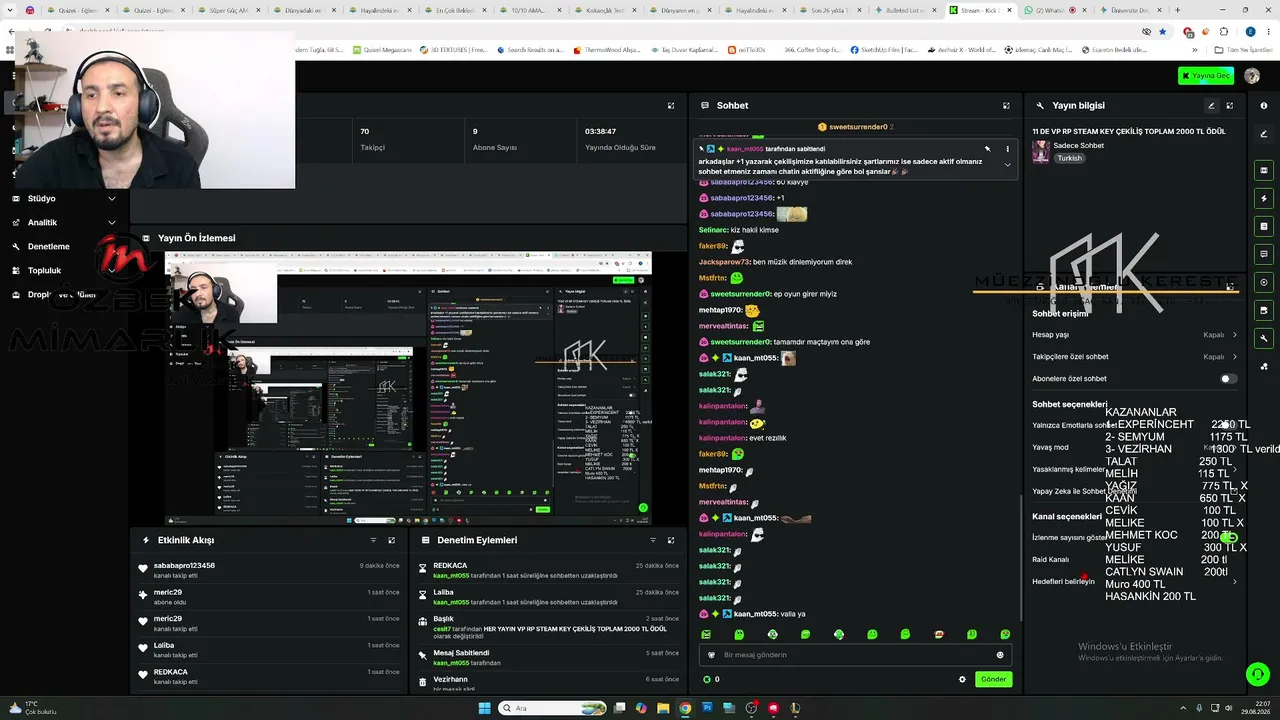The image size is (1280, 720).
Task: Open pinned message three-dot menu
Action: pyautogui.click(x=1007, y=149)
